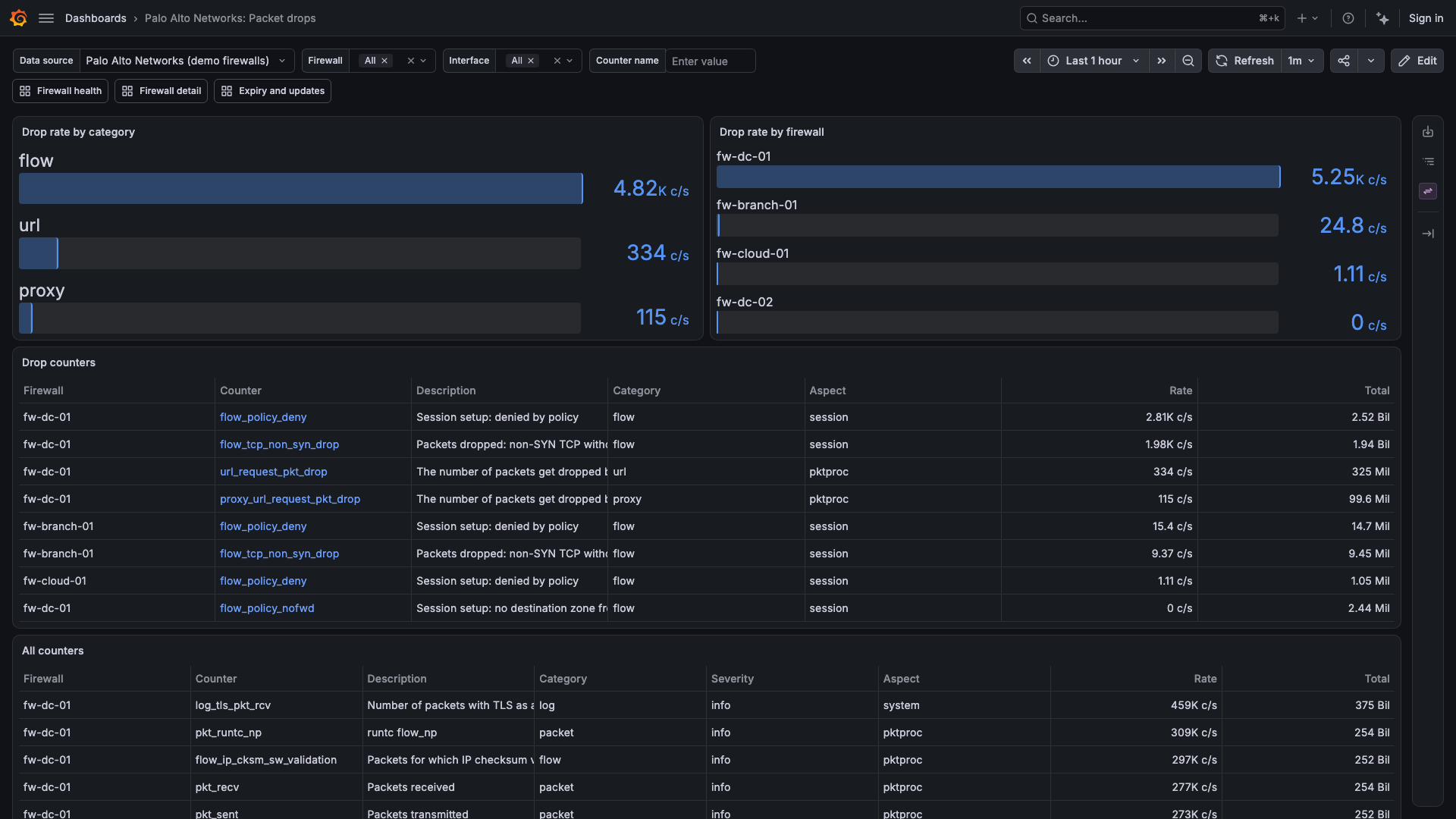This screenshot has width=1456, height=819.
Task: Click Dashboards in the breadcrumb
Action: [96, 18]
